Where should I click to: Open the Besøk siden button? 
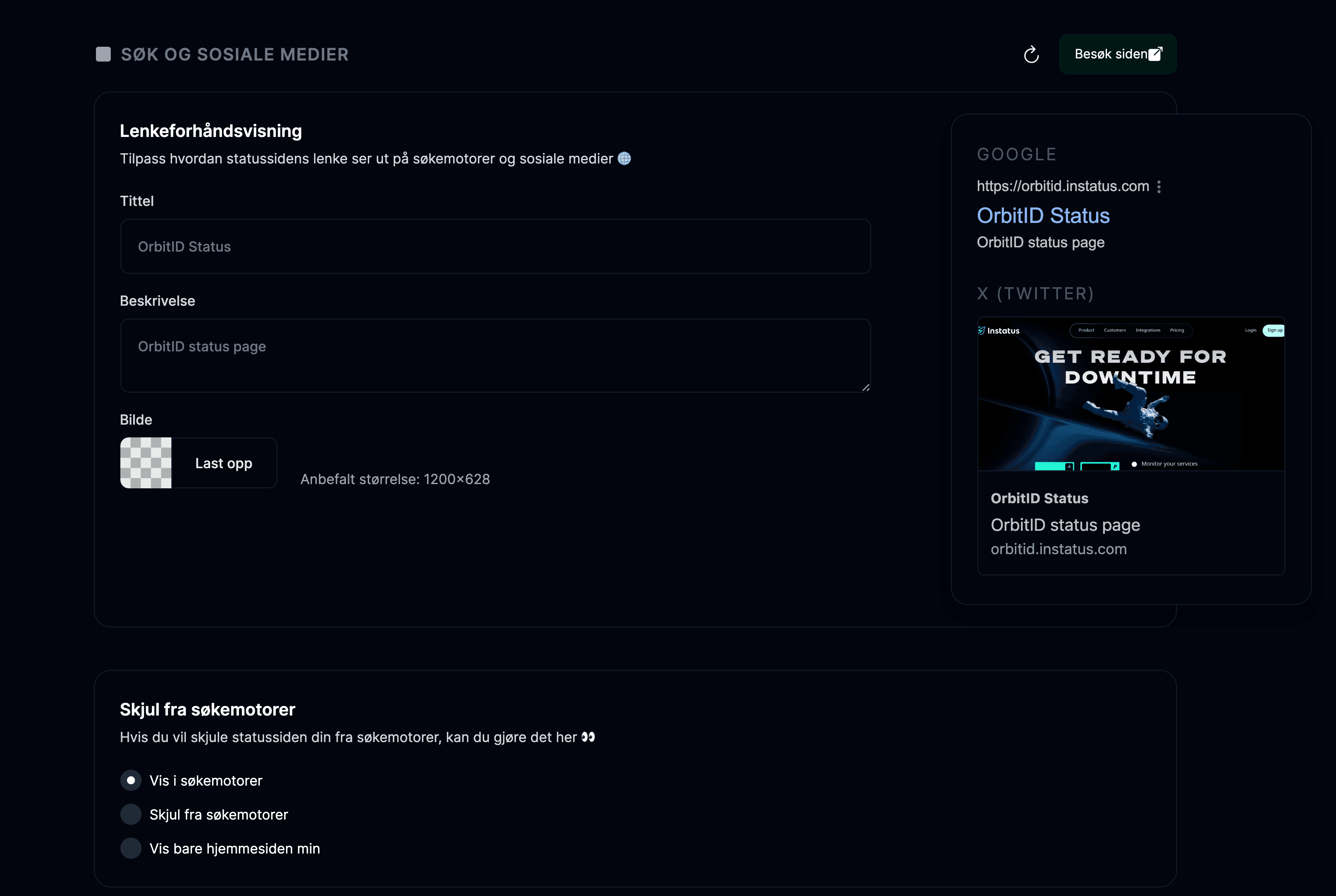pos(1118,54)
